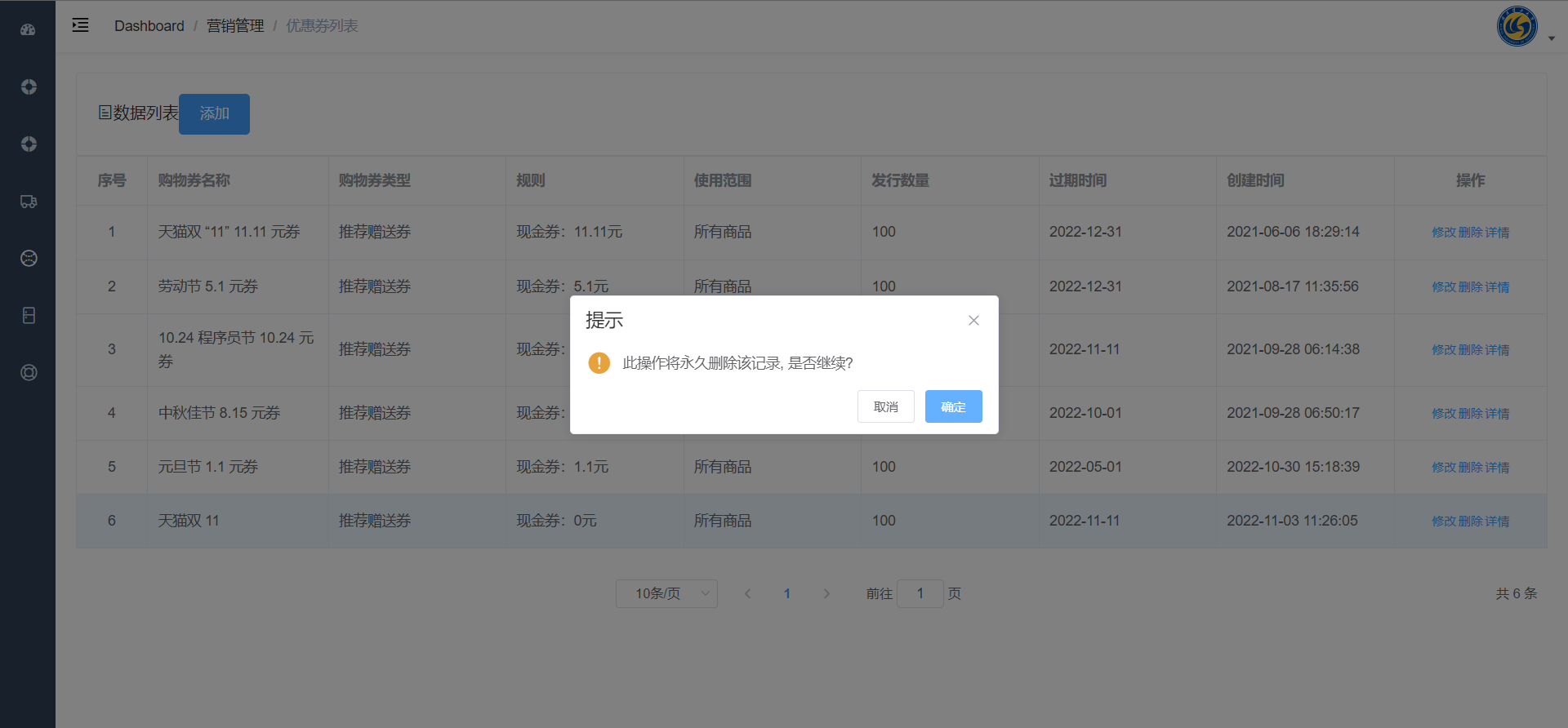1568x728 pixels.
Task: Click 修改 for 天猫双“11” 11.11 元券
Action: pos(1444,233)
